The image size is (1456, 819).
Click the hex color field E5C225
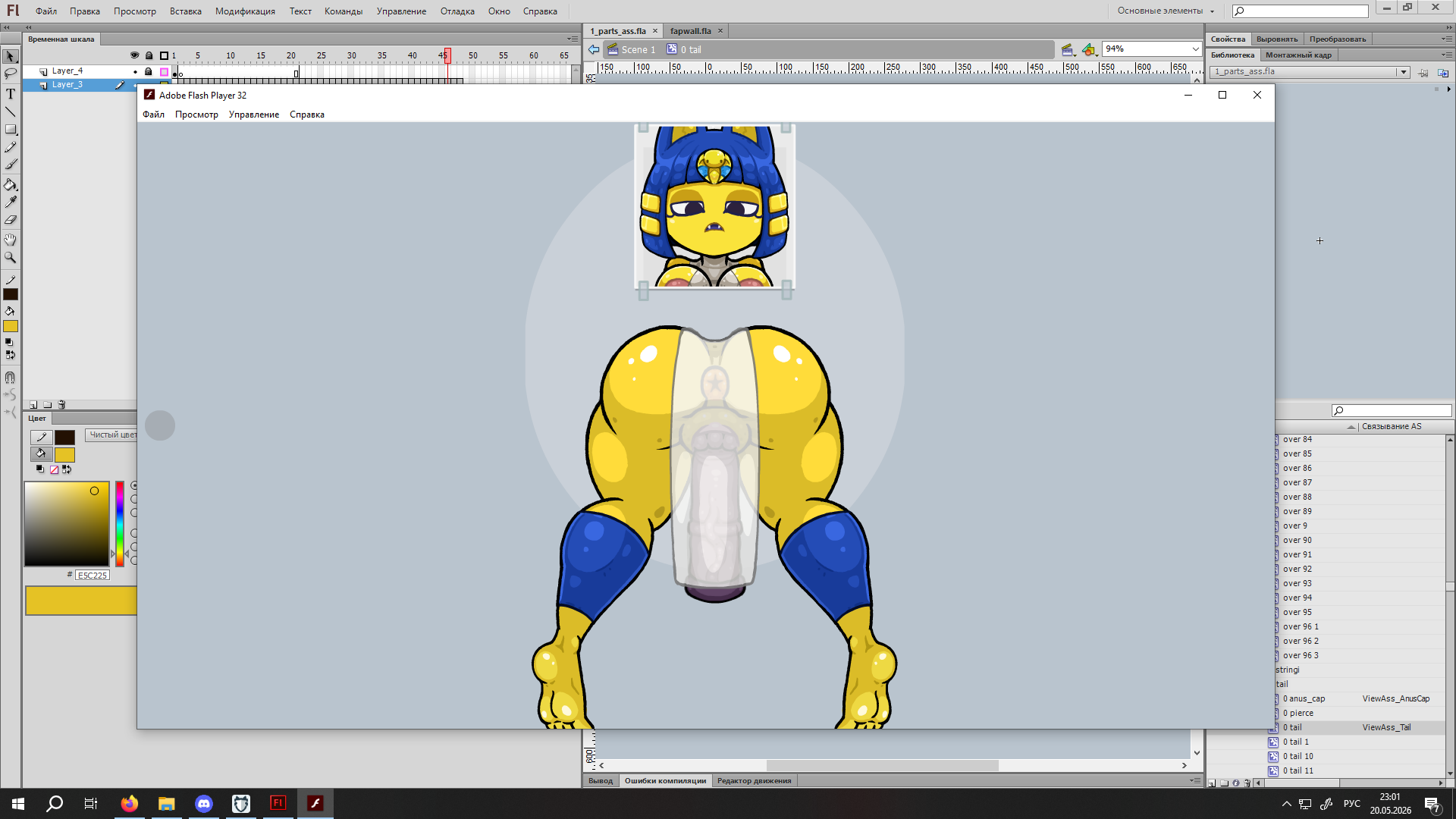pyautogui.click(x=93, y=576)
